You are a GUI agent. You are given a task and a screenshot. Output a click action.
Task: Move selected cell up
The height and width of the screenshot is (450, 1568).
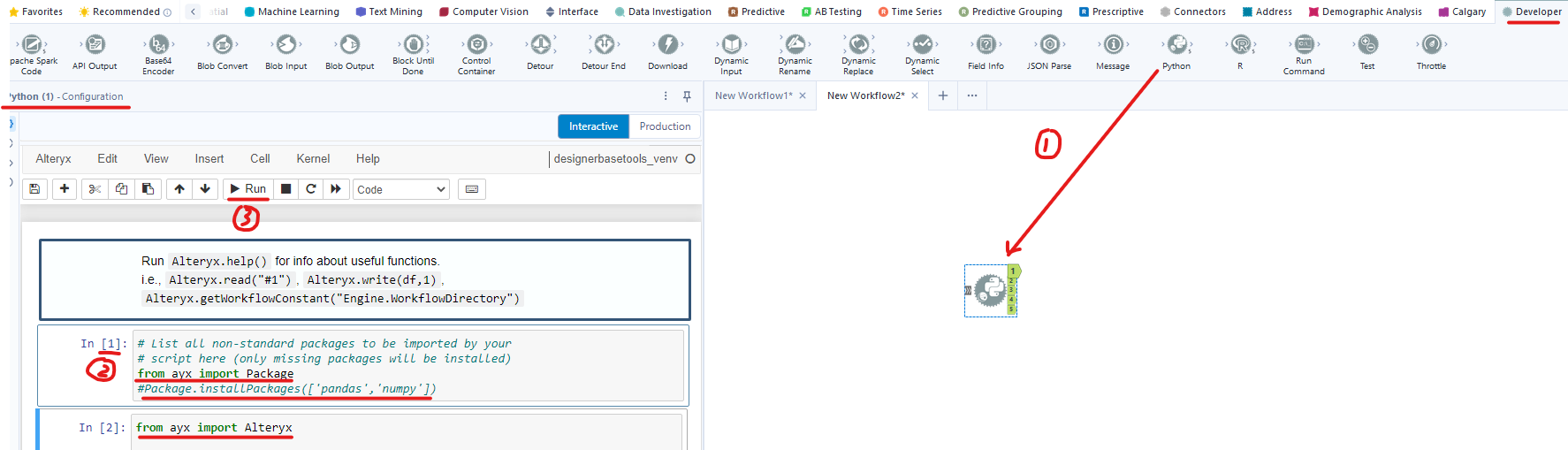click(x=179, y=188)
